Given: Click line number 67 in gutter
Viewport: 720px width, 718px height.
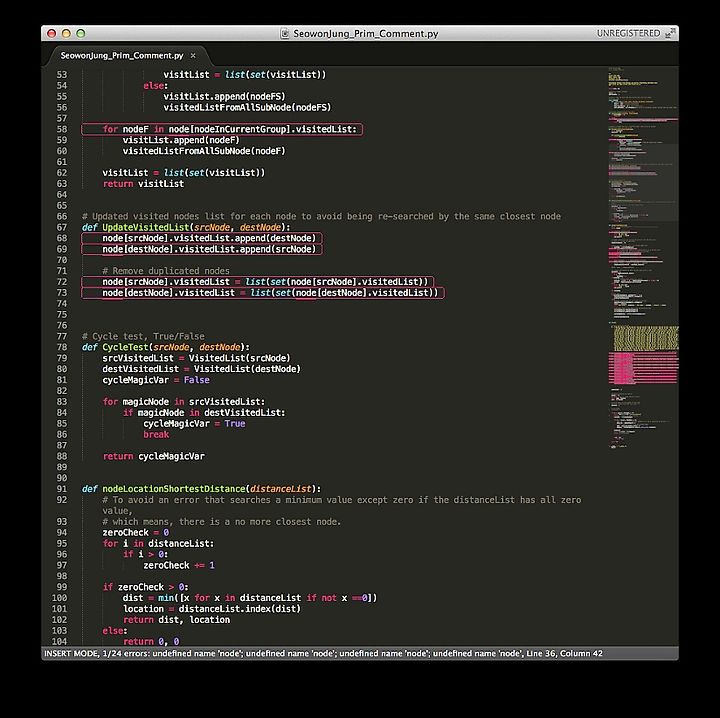Looking at the screenshot, I should [x=62, y=227].
